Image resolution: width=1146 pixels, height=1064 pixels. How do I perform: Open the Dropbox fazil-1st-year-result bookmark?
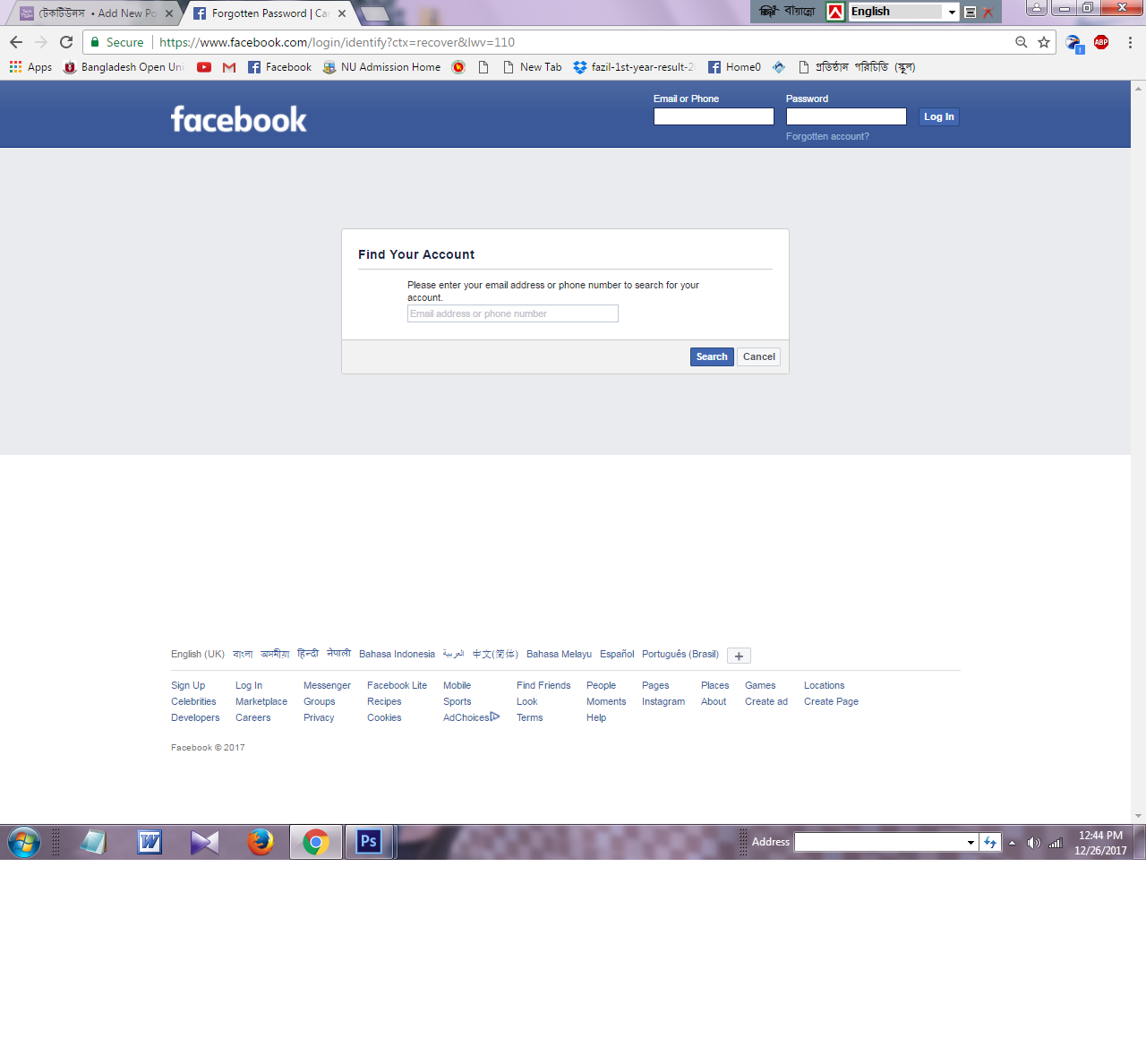(634, 67)
